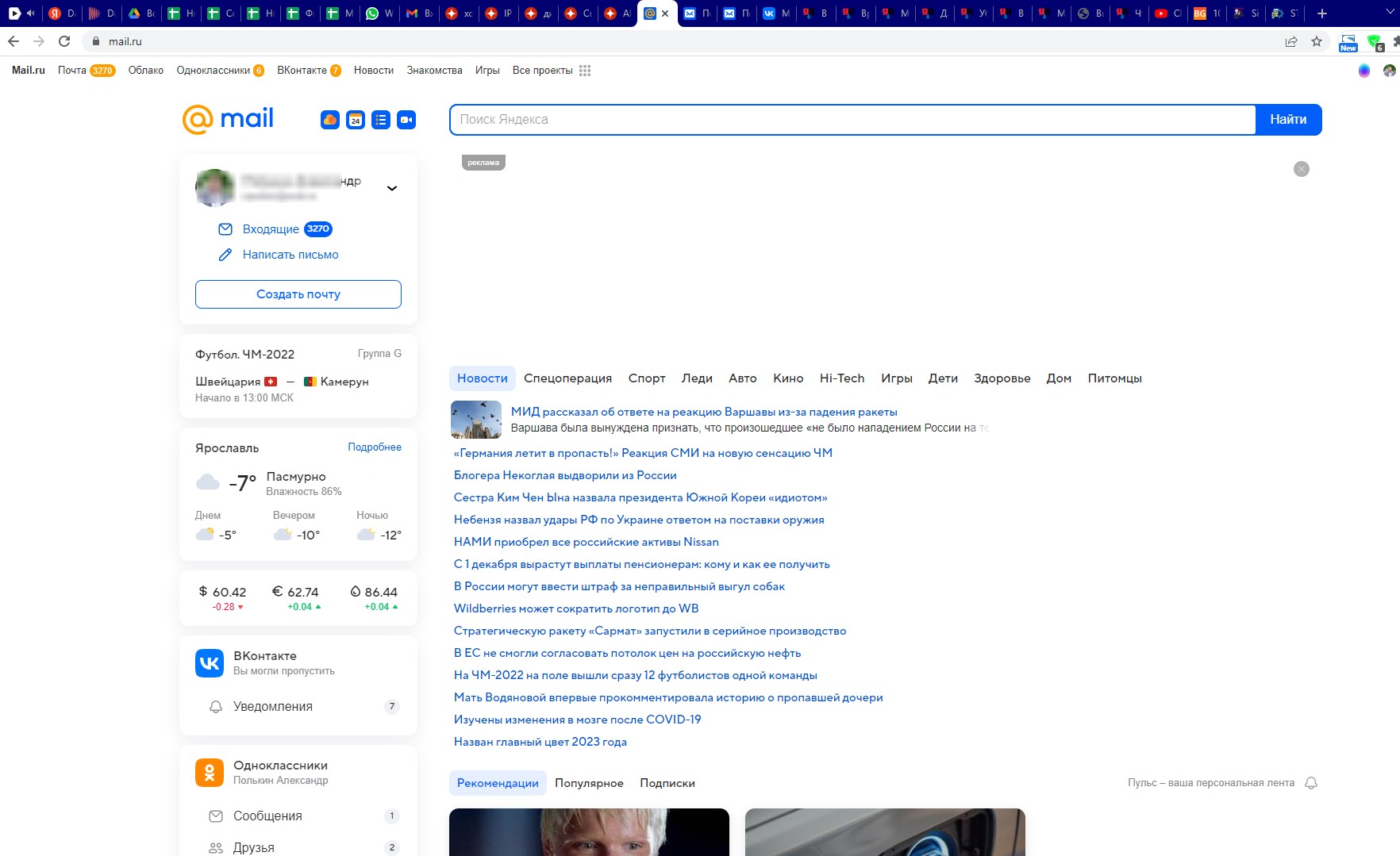Open the Tasks list icon next to logo
Screen dimensions: 1400x856
click(381, 120)
